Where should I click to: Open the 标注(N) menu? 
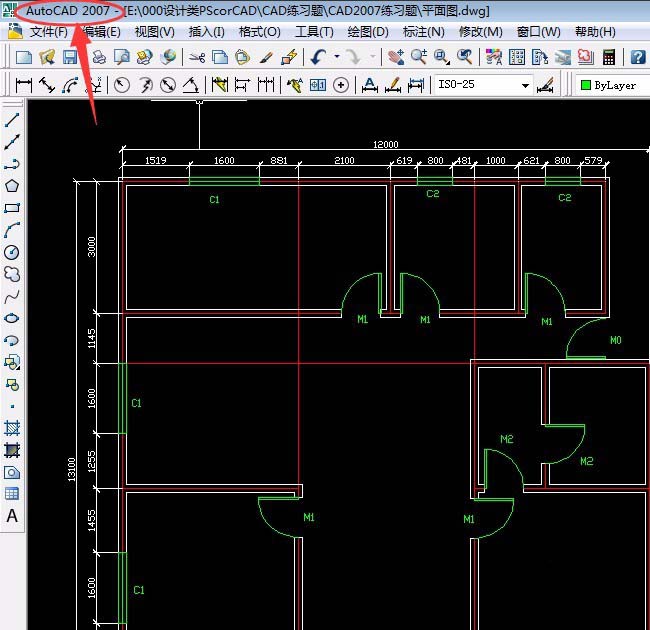[x=424, y=32]
